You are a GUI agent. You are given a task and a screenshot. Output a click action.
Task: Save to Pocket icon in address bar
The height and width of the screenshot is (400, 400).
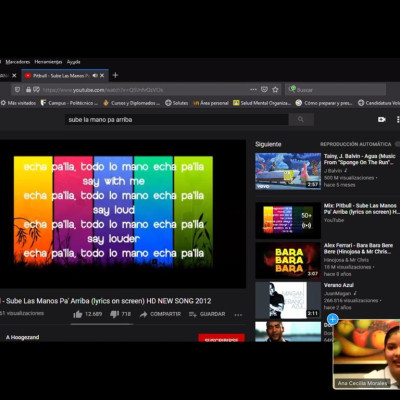(264, 89)
